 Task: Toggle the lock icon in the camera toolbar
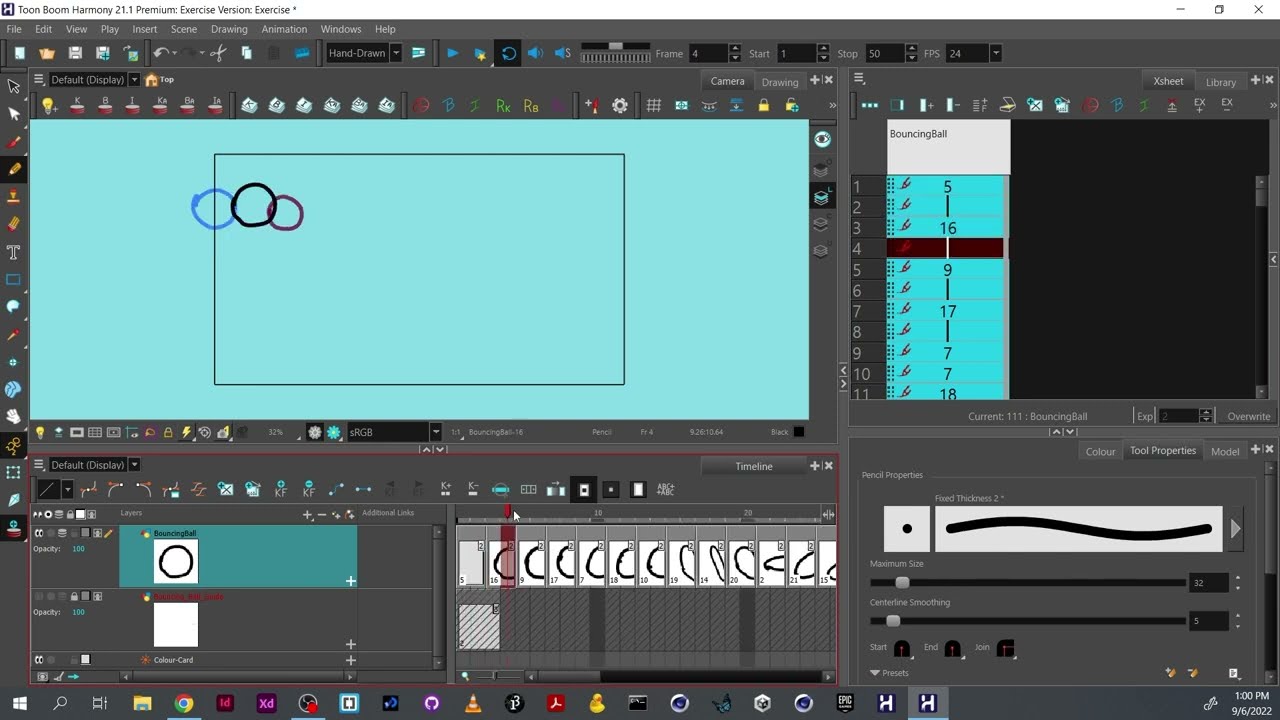click(764, 105)
